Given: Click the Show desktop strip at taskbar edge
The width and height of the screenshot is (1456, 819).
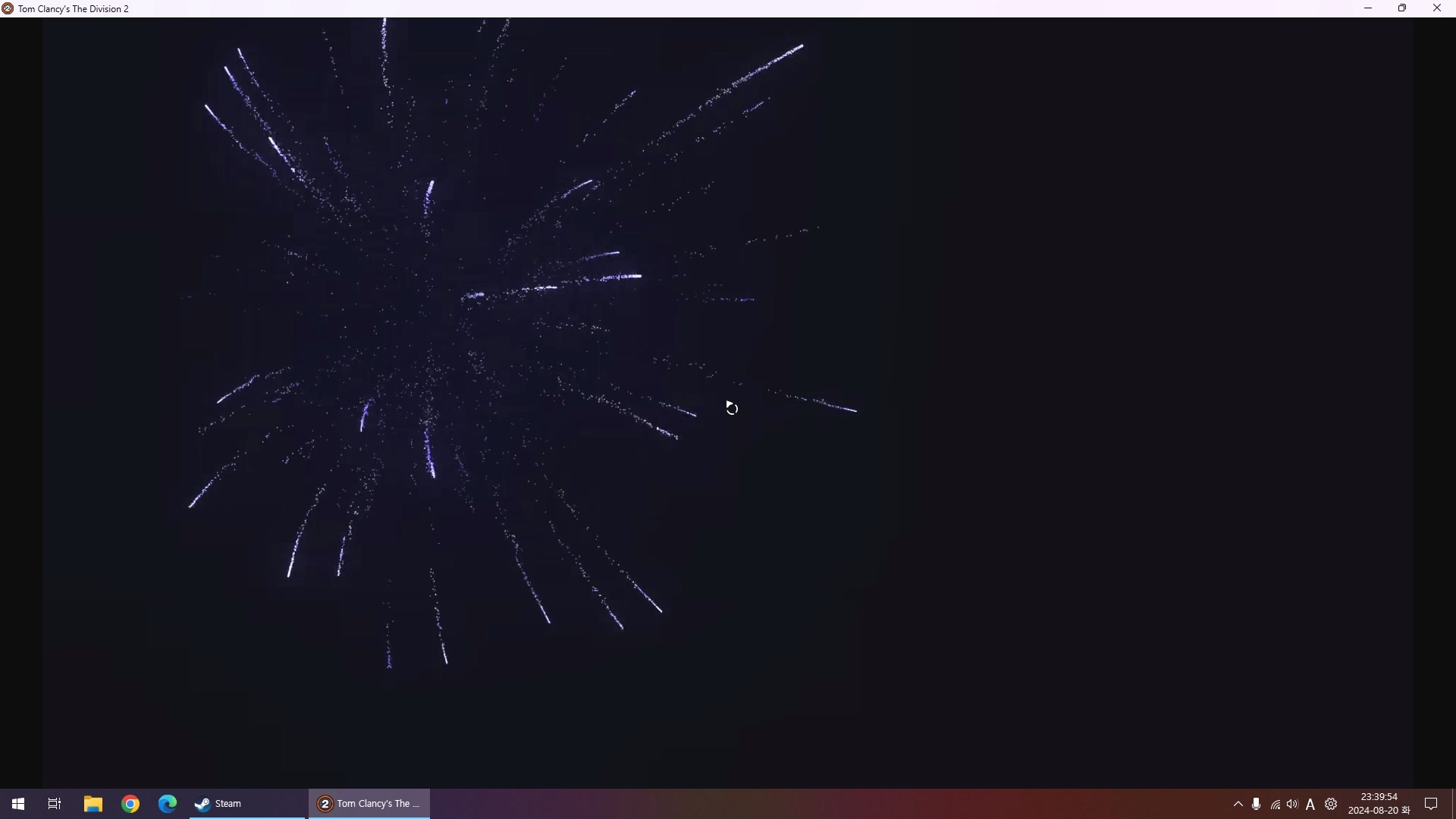Looking at the screenshot, I should (1453, 804).
